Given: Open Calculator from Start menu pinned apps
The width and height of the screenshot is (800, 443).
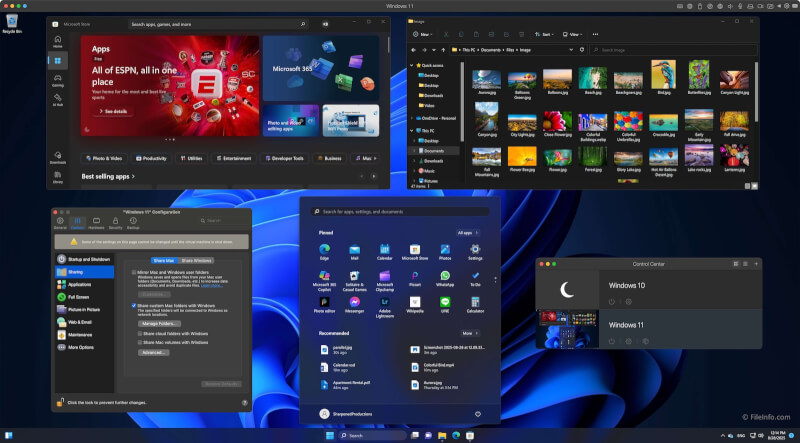Looking at the screenshot, I should tap(475, 305).
